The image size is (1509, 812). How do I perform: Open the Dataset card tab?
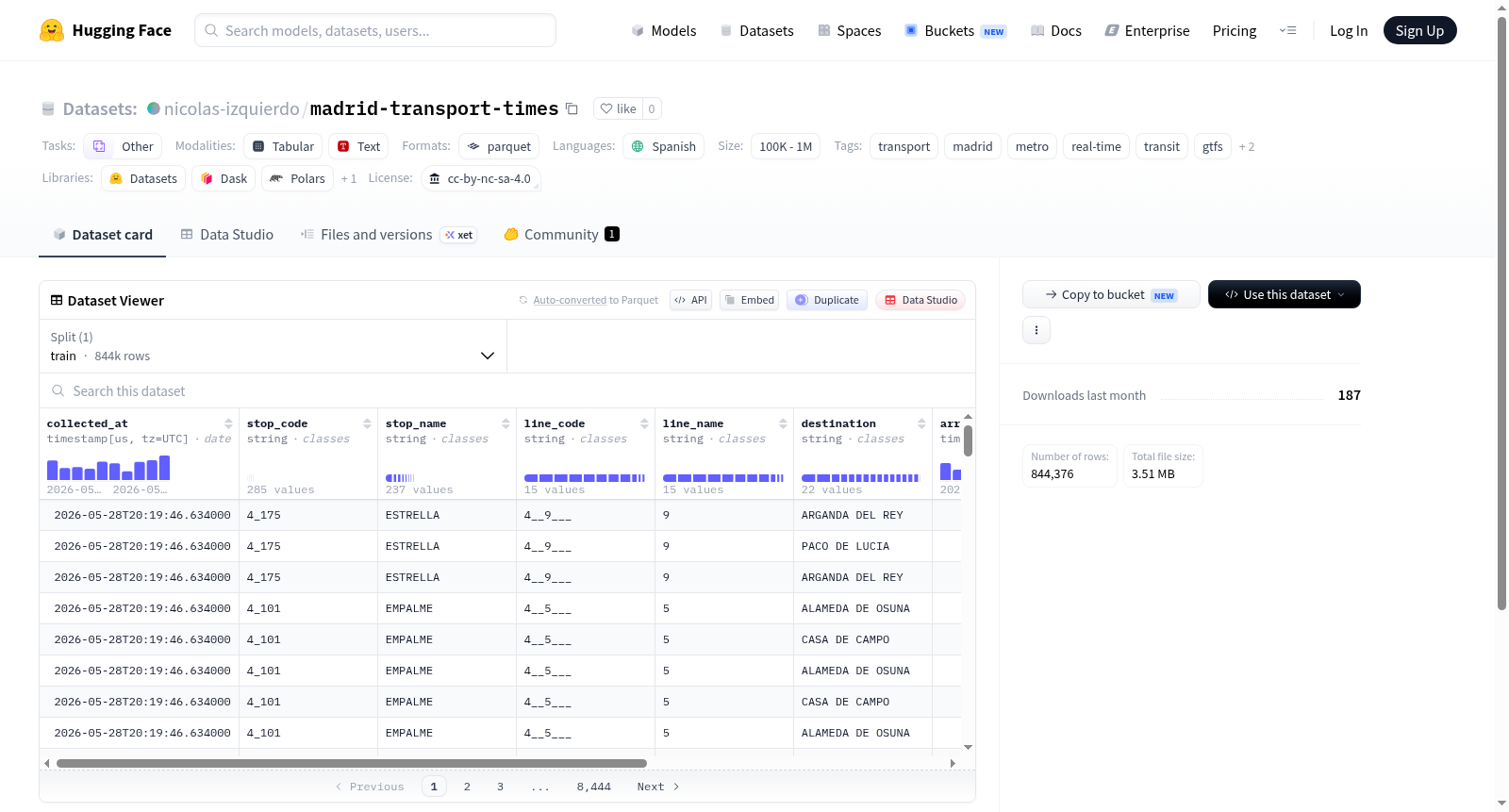[103, 235]
